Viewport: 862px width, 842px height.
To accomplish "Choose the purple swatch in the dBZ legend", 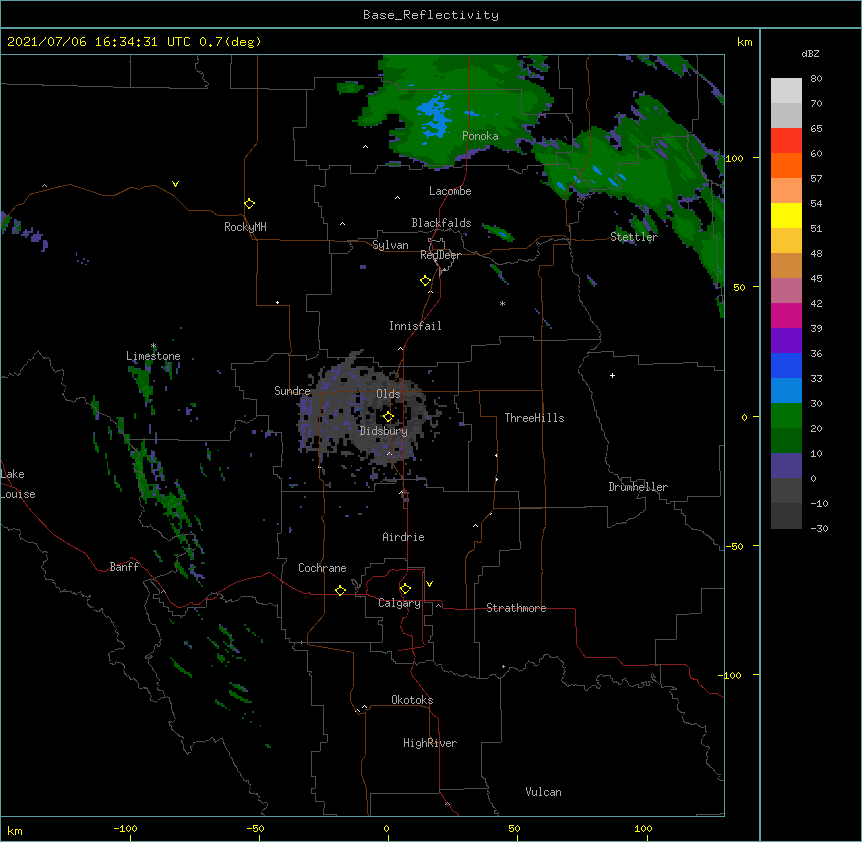I will (786, 341).
